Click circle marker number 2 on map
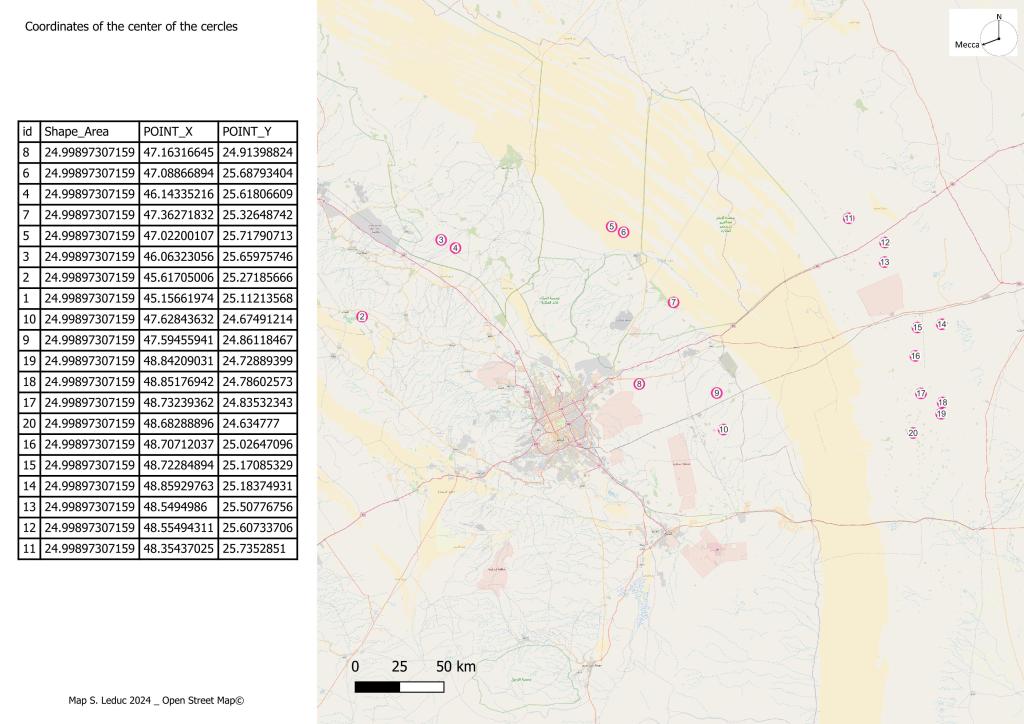This screenshot has width=1024, height=724. pos(362,317)
